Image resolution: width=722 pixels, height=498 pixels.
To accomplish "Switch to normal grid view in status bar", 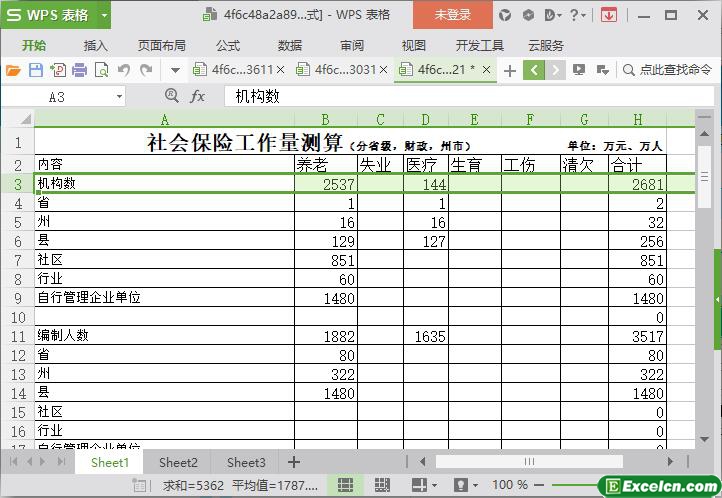I will (x=345, y=485).
